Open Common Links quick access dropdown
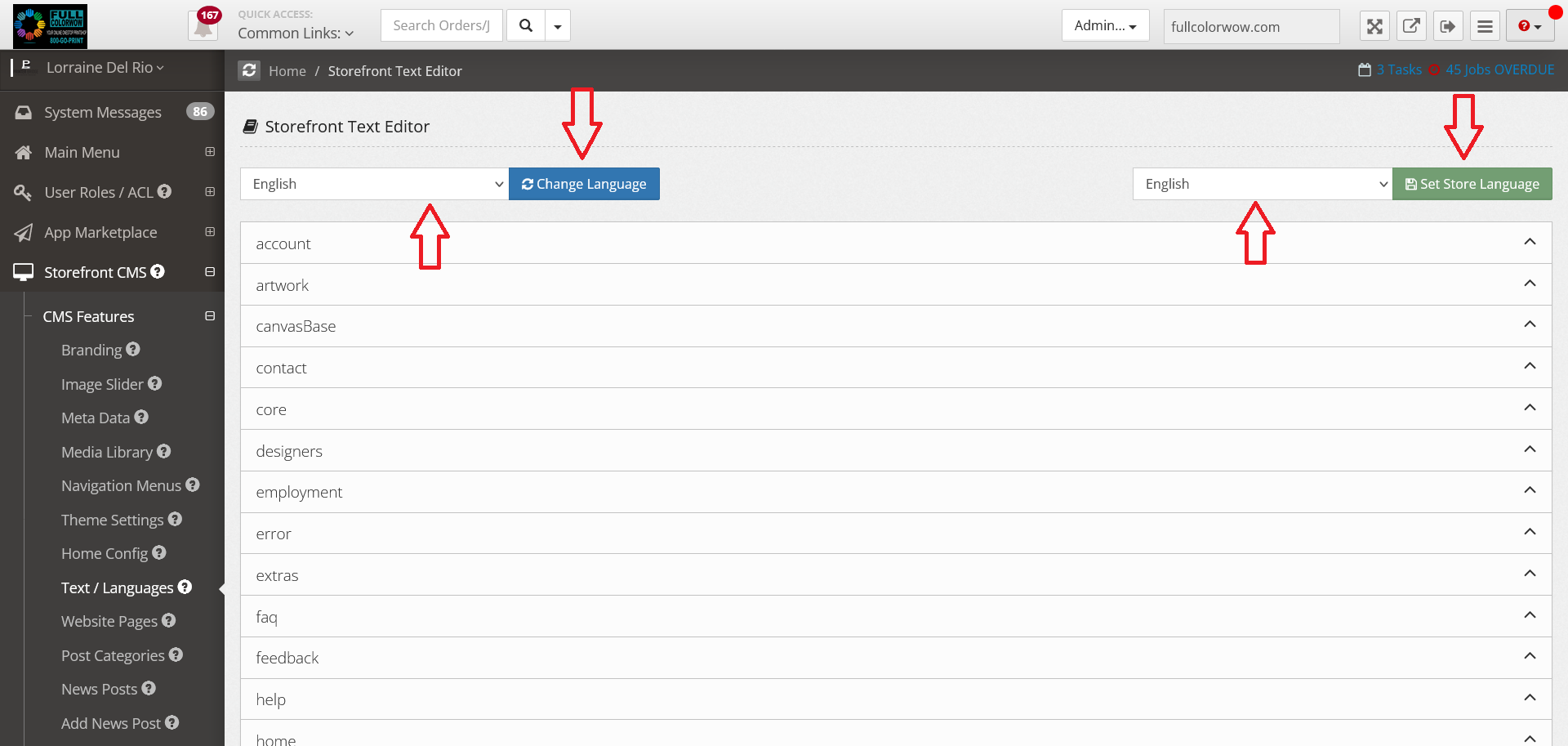 (x=296, y=34)
